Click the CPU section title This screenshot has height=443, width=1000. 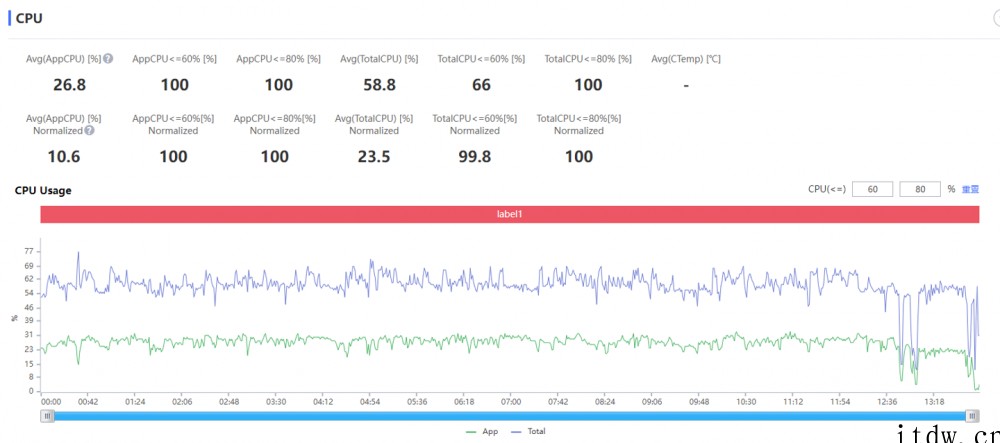pyautogui.click(x=29, y=18)
